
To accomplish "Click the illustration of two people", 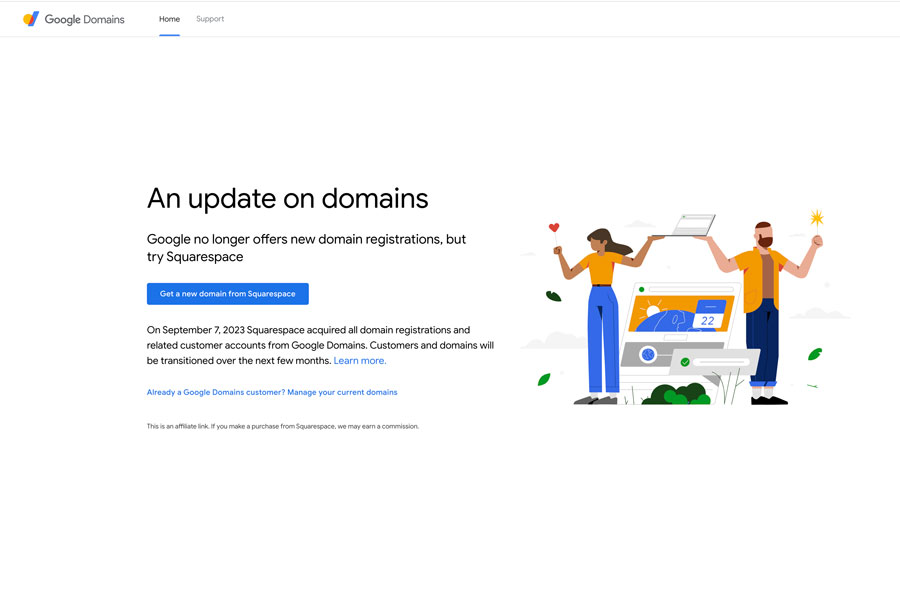I will [685, 308].
